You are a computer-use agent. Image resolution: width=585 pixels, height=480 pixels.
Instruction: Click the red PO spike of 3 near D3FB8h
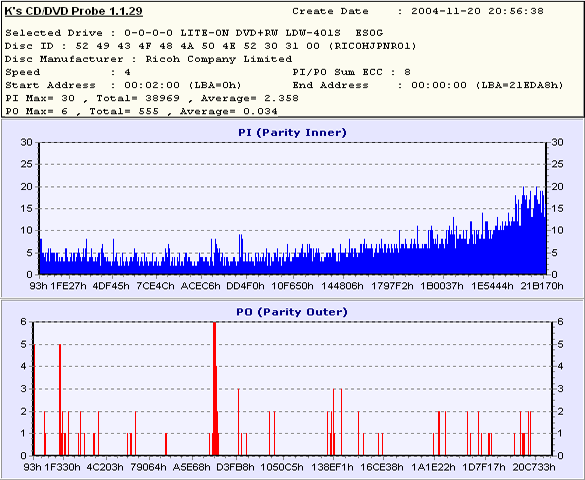238,422
